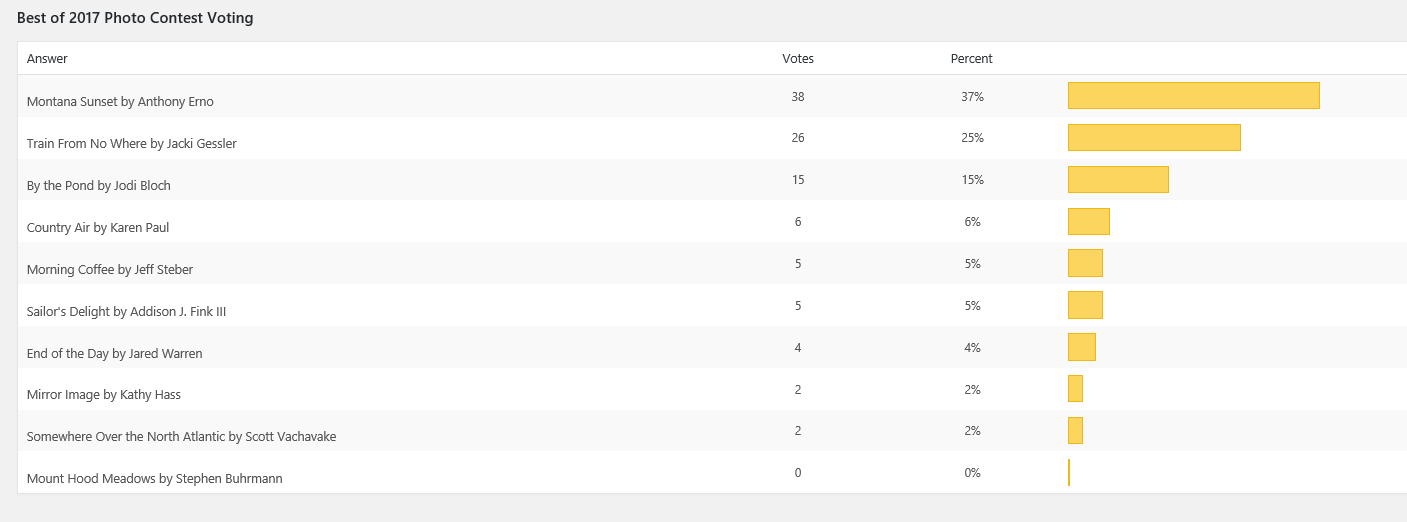Click the Votes column header
1407x522 pixels.
tap(797, 59)
